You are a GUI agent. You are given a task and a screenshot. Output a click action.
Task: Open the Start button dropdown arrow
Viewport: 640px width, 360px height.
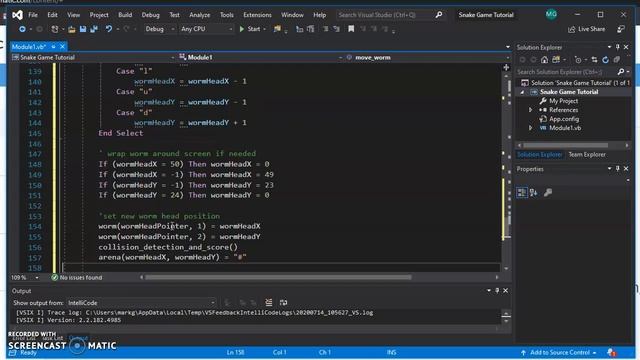click(x=264, y=29)
